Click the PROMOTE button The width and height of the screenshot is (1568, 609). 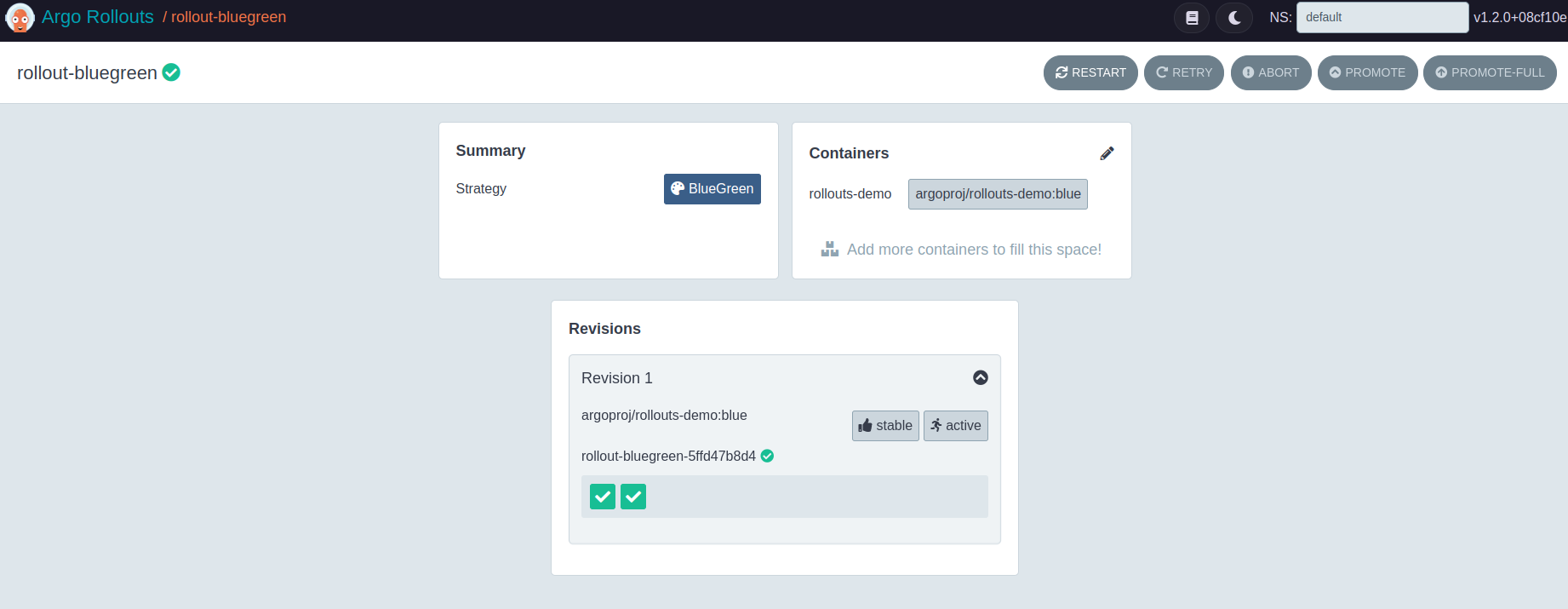pyautogui.click(x=1368, y=72)
